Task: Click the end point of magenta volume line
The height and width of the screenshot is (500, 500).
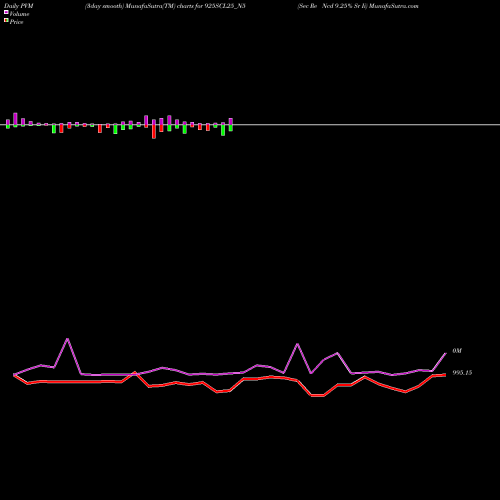Action: (446, 353)
